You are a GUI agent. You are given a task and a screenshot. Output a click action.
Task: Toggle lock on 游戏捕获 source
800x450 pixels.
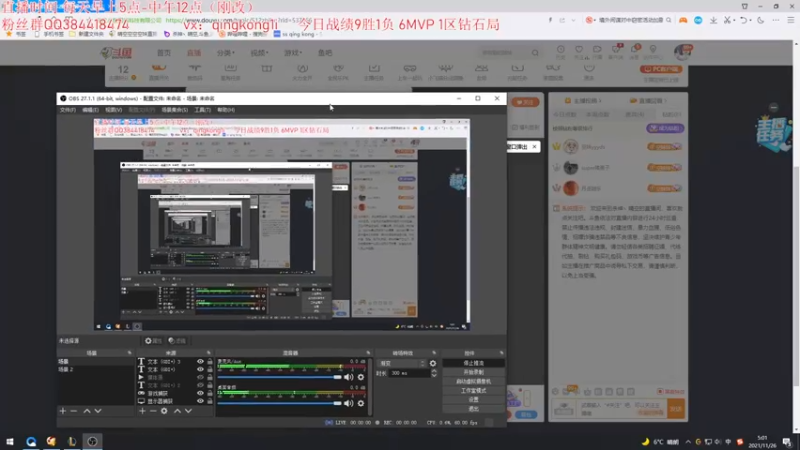(210, 393)
